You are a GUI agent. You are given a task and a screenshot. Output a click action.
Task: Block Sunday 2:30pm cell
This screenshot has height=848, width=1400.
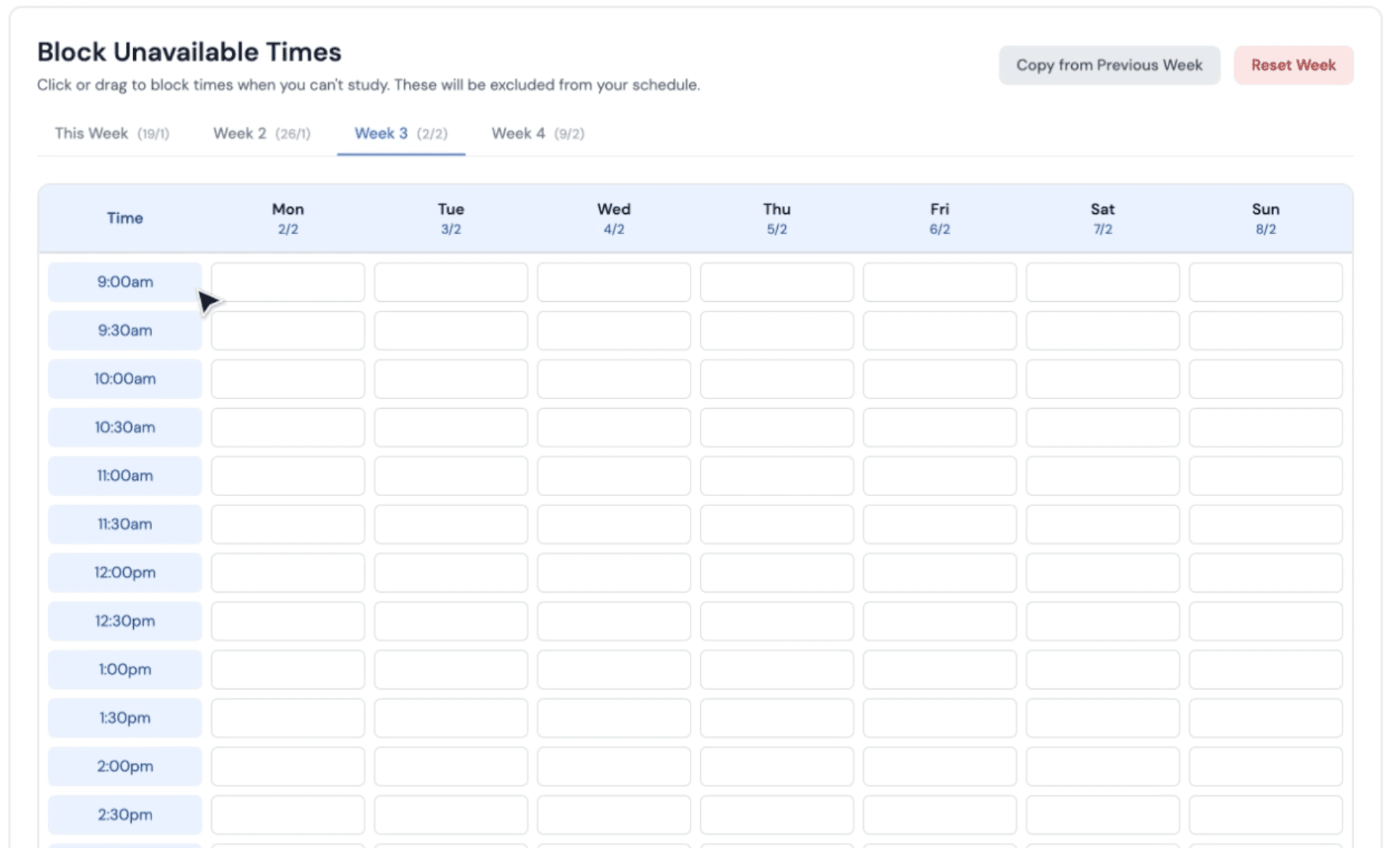point(1265,815)
